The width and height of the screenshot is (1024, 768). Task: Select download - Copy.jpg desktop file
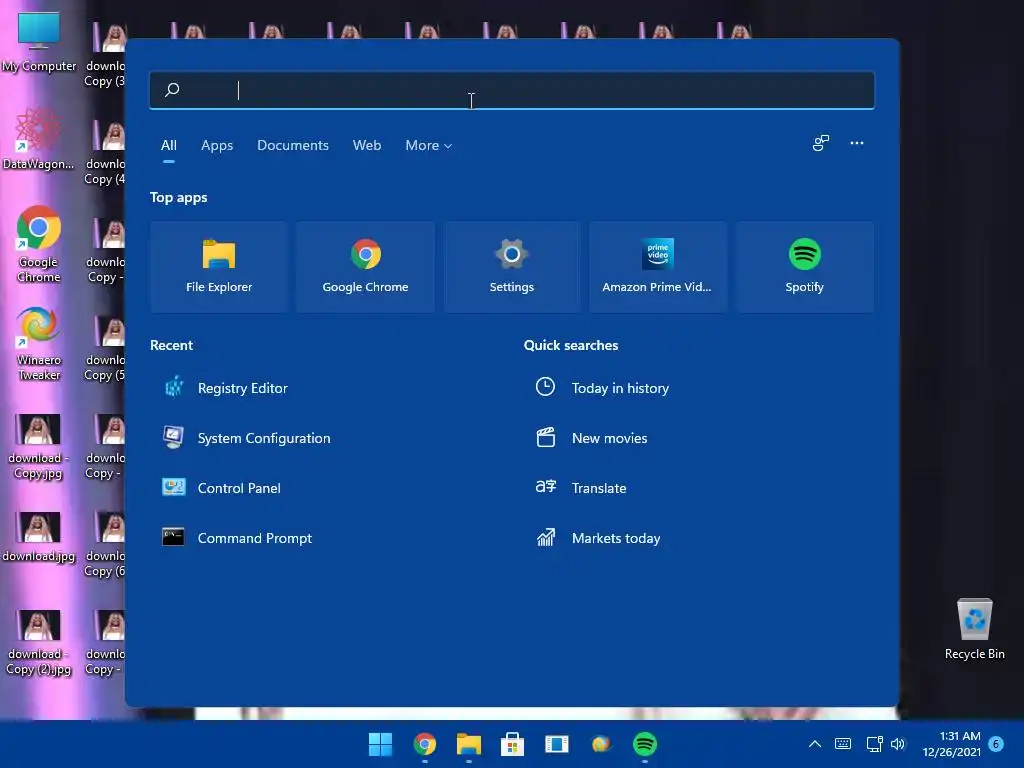(x=39, y=447)
